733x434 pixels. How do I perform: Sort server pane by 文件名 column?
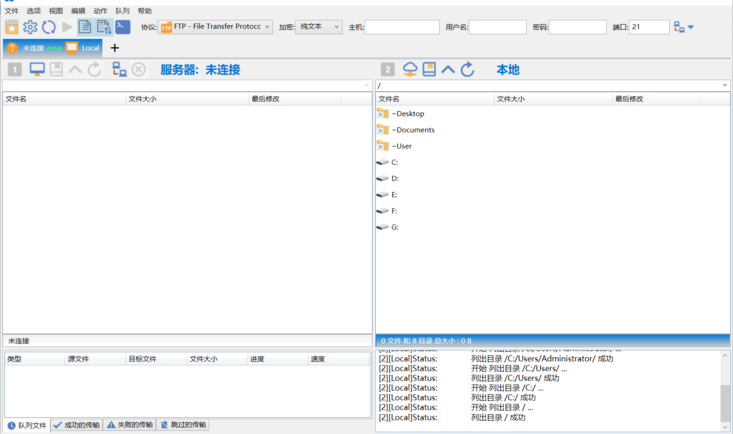tap(65, 99)
